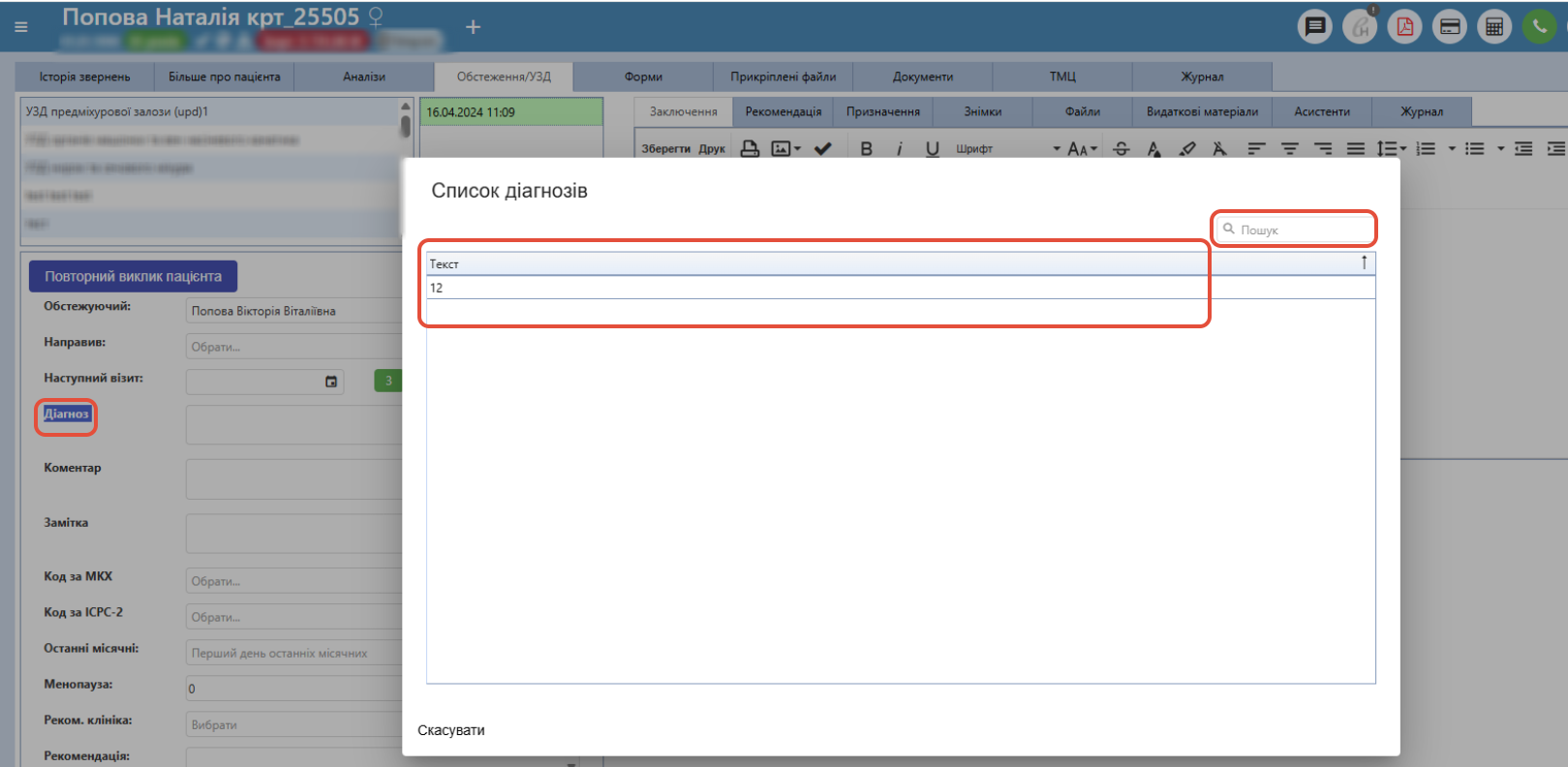Justify the text
This screenshot has height=767, width=1568.
click(x=1356, y=148)
